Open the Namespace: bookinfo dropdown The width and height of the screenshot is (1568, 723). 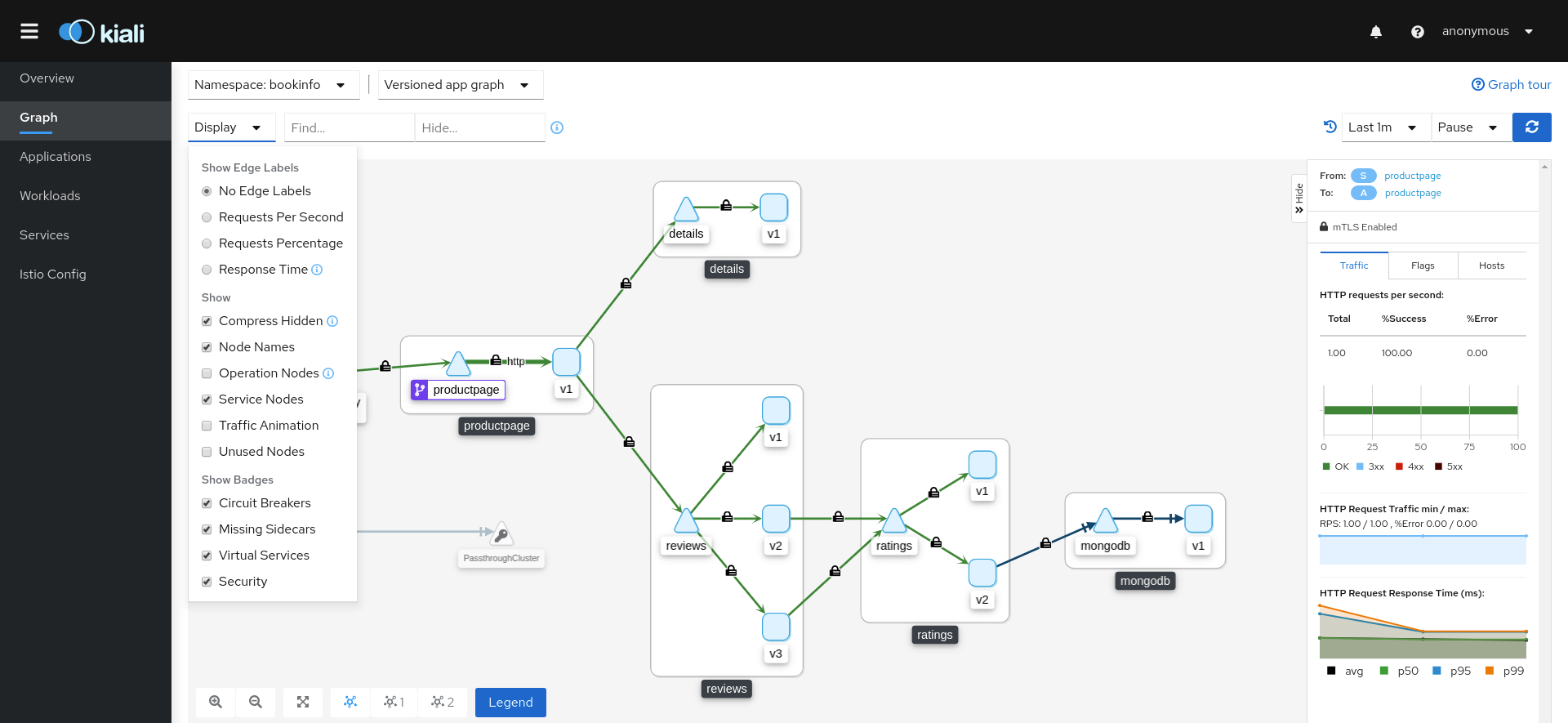(x=274, y=85)
